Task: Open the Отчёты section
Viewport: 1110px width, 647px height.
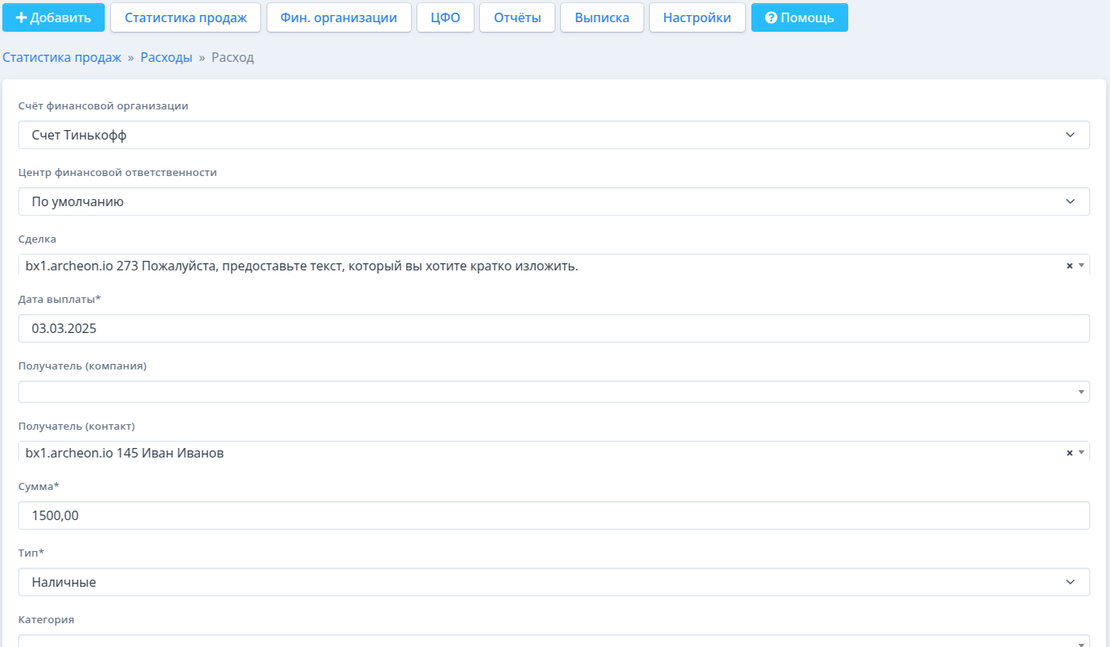Action: [x=517, y=17]
